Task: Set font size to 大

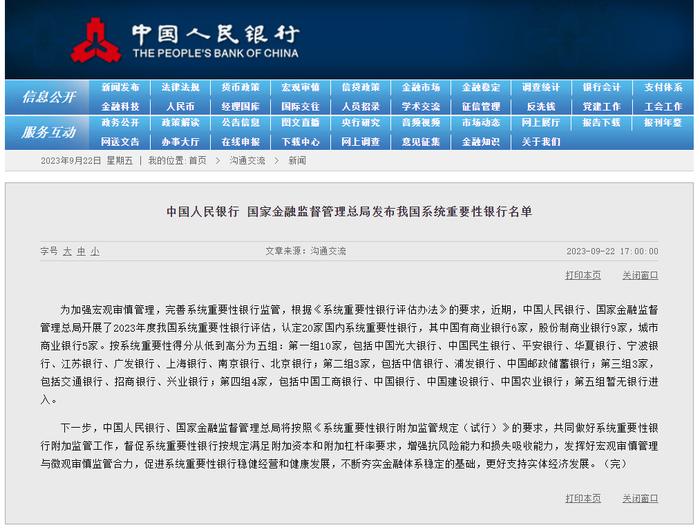Action: click(67, 251)
